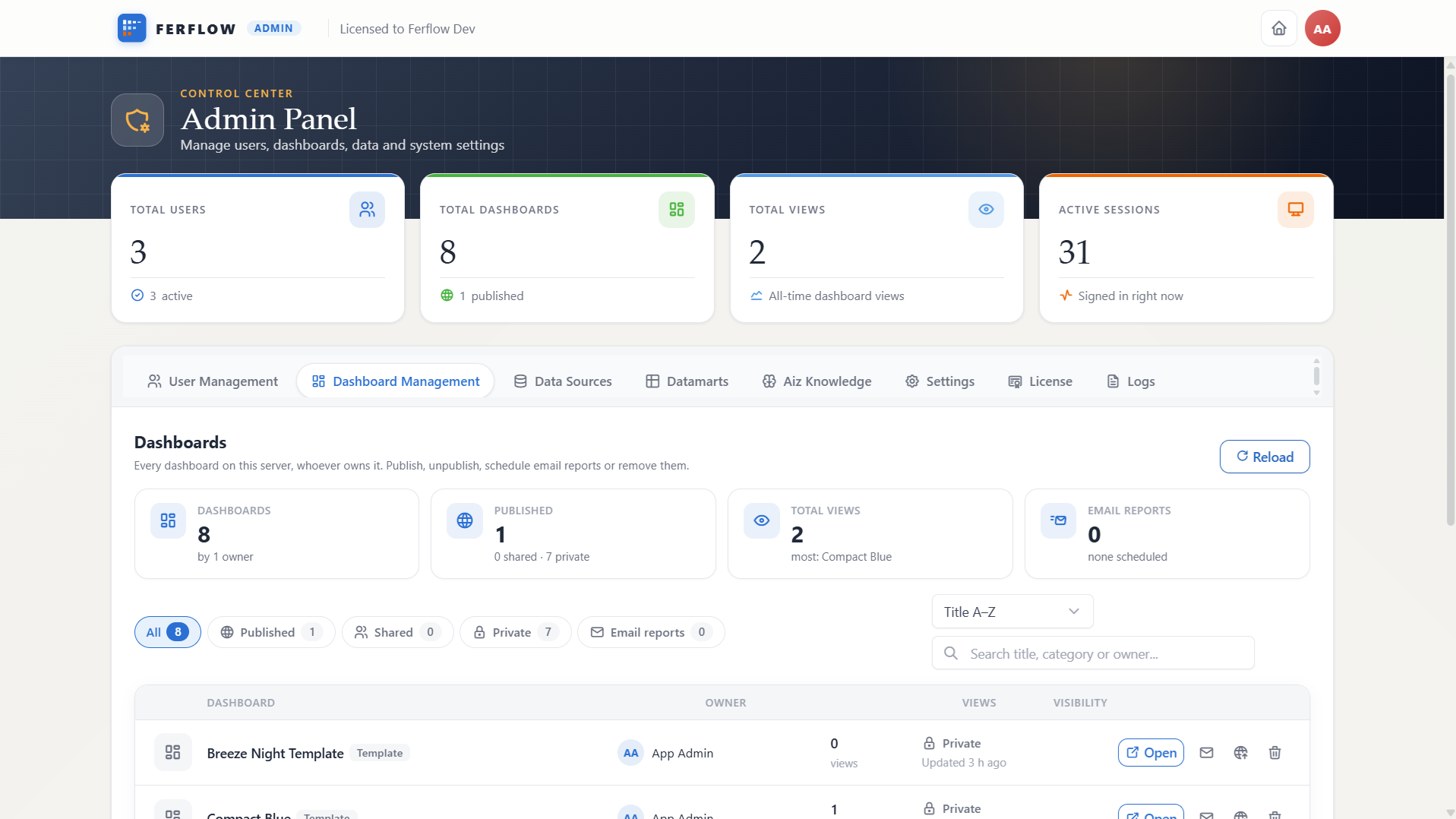This screenshot has height=819, width=1456.
Task: Open the License tab
Action: [x=1040, y=381]
